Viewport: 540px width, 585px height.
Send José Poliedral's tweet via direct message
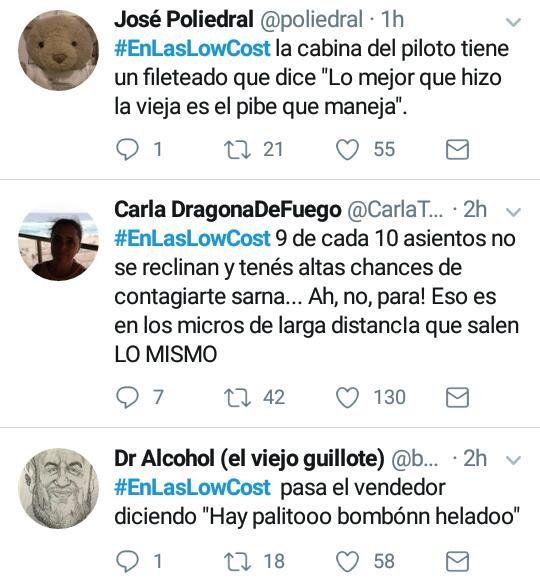pyautogui.click(x=458, y=150)
